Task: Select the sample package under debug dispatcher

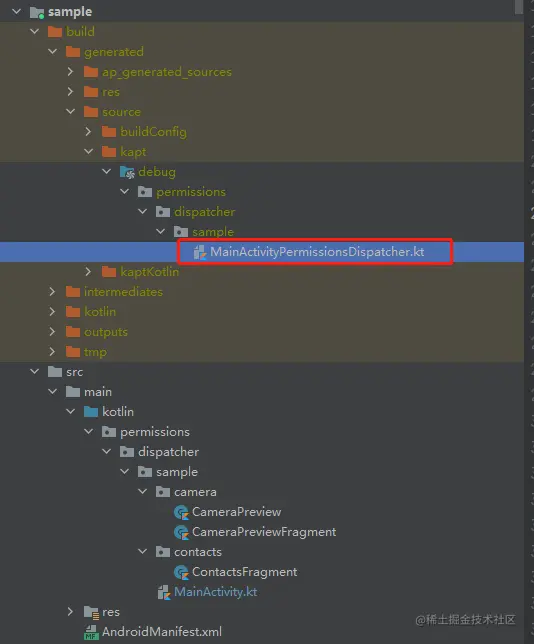Action: pos(213,232)
